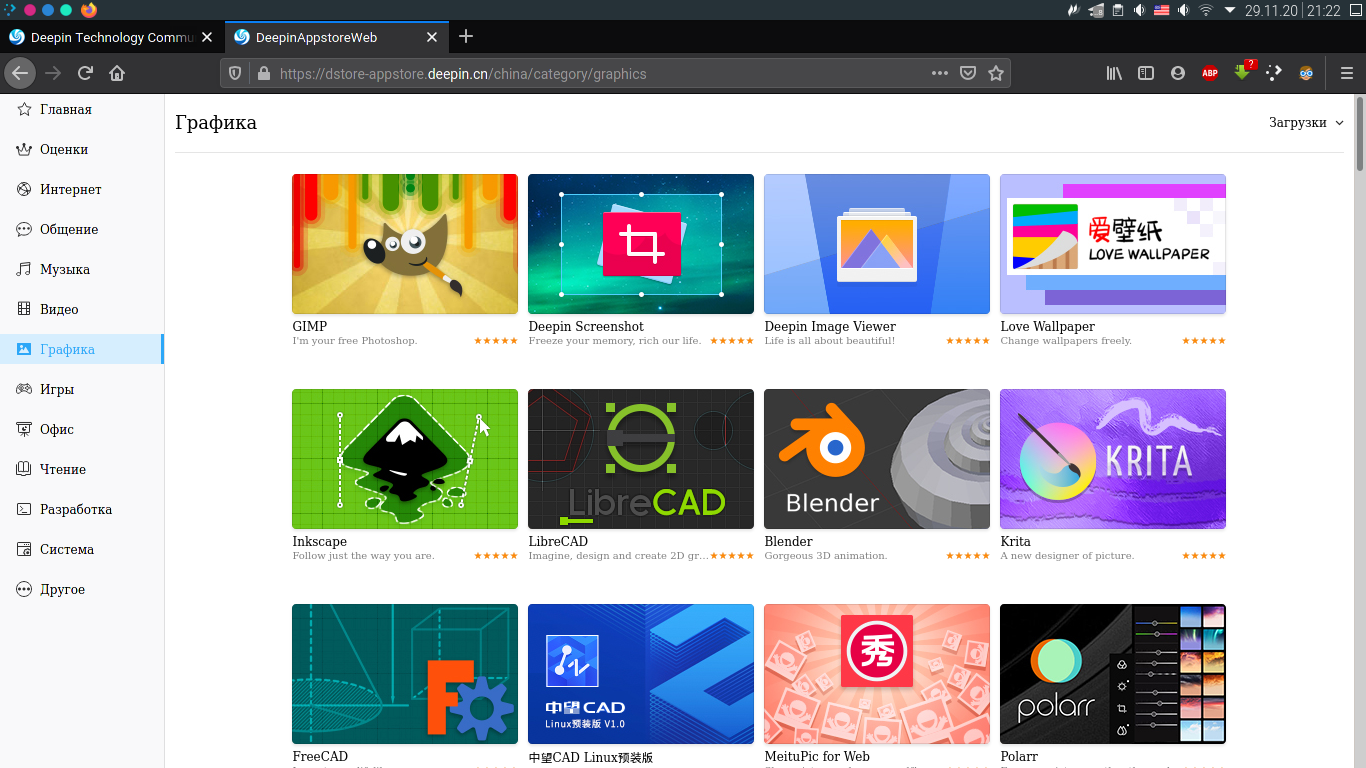Open the Главная section
Image resolution: width=1366 pixels, height=768 pixels.
point(81,109)
